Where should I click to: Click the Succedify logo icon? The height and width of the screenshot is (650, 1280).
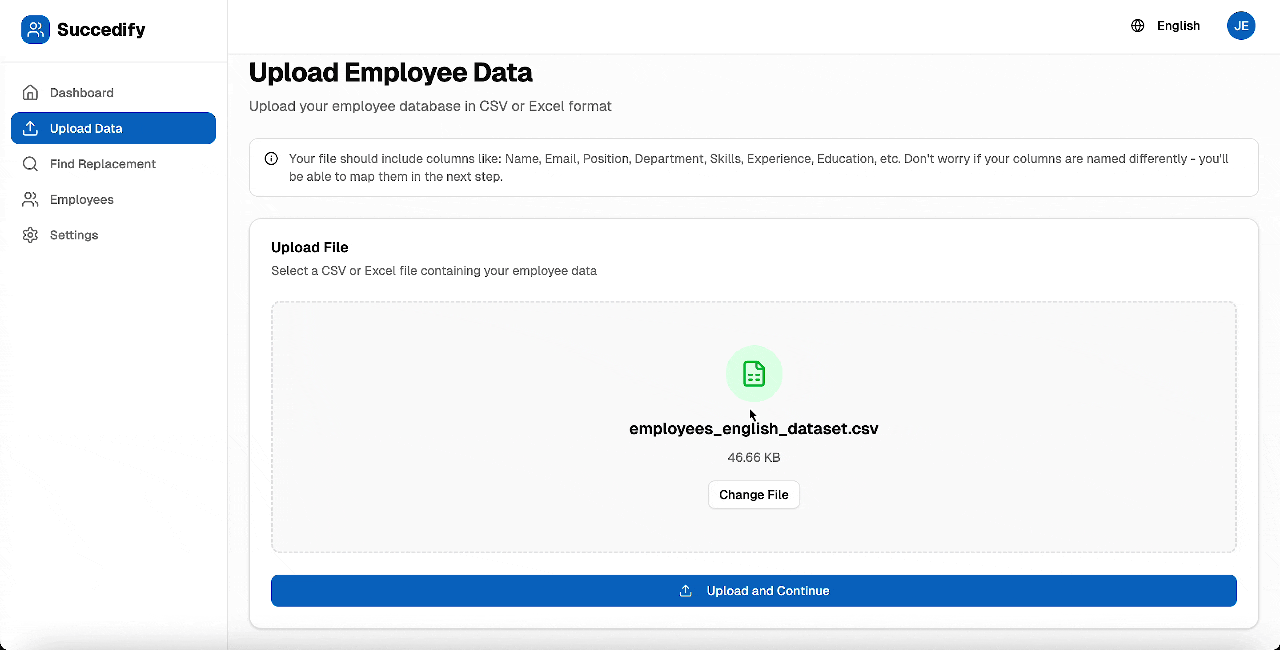click(x=35, y=30)
